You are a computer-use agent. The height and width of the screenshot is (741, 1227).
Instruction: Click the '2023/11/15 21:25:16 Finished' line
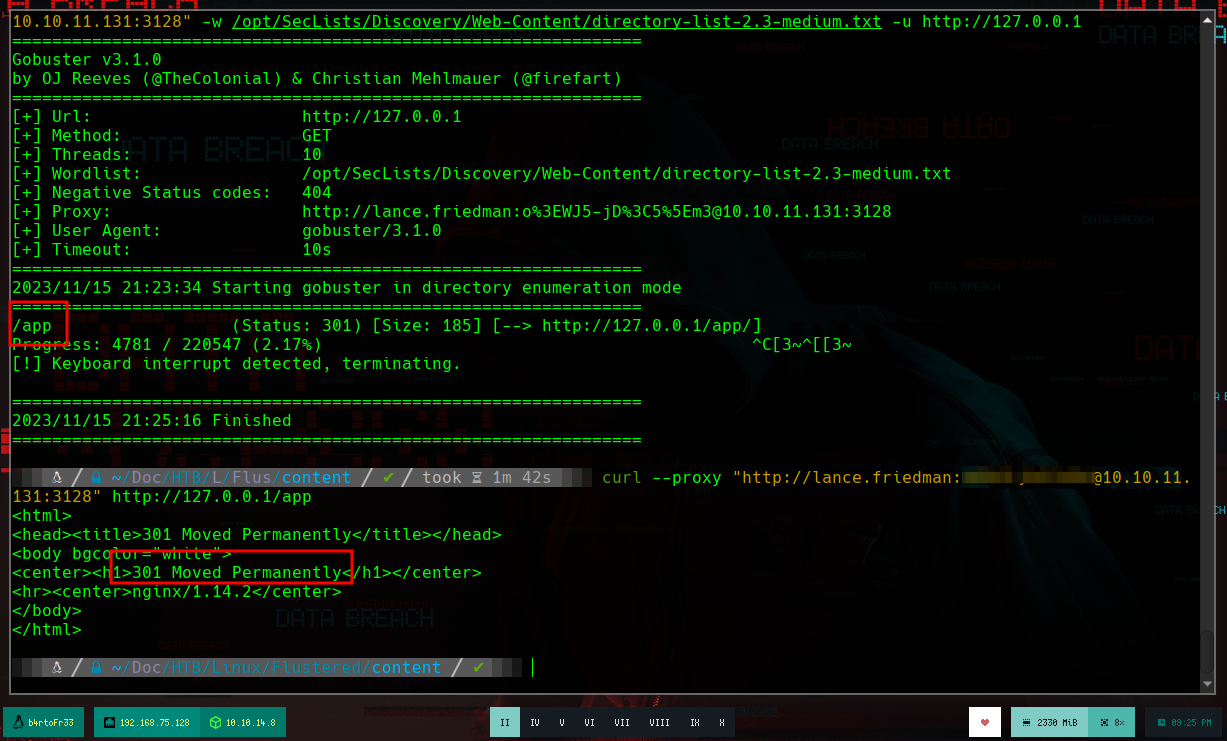click(x=152, y=421)
